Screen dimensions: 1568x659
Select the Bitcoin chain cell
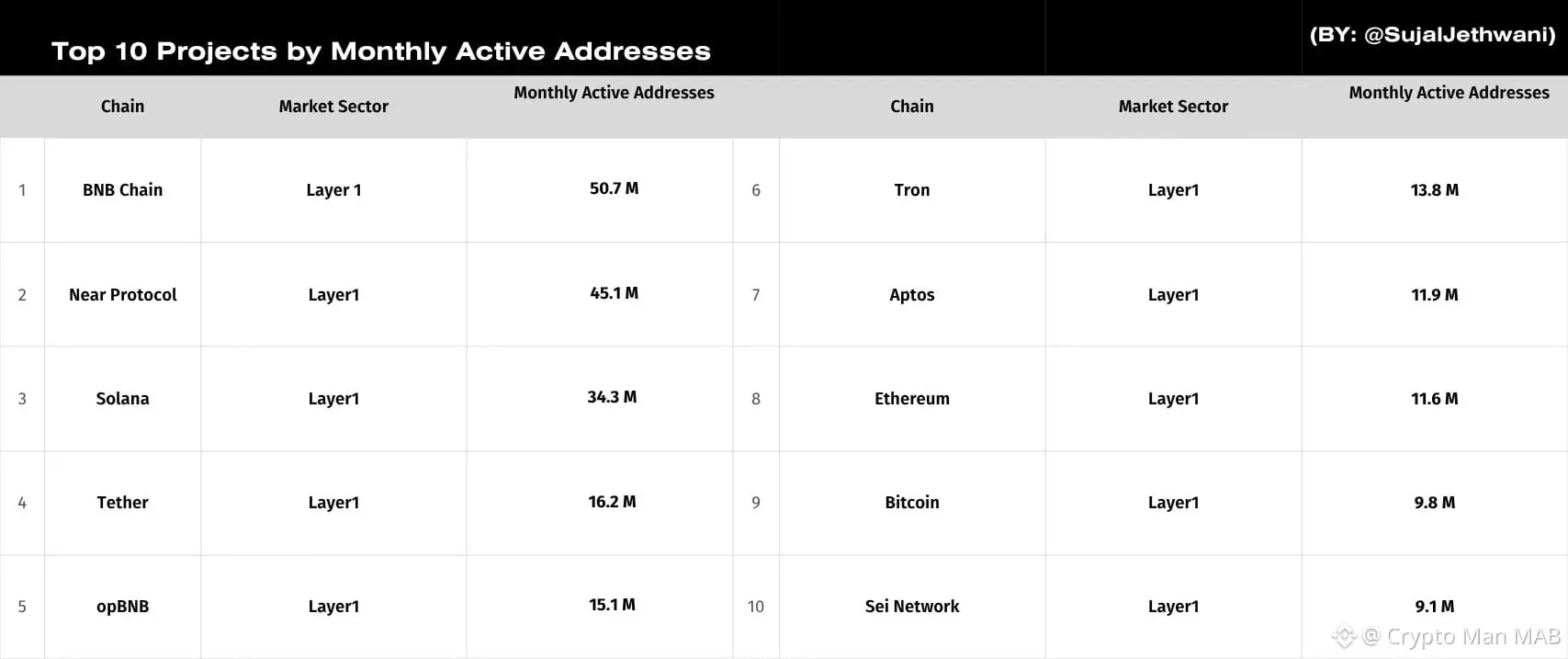click(x=912, y=503)
